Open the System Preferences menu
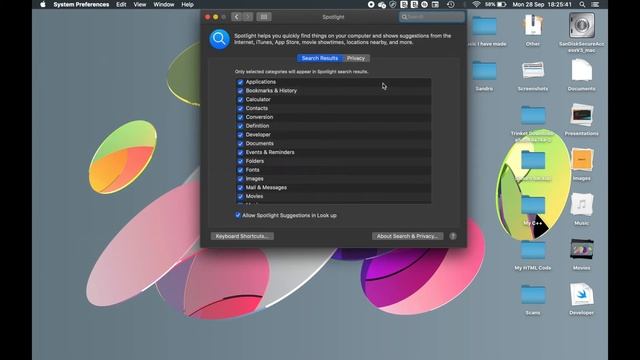The width and height of the screenshot is (640, 360). [81, 4]
